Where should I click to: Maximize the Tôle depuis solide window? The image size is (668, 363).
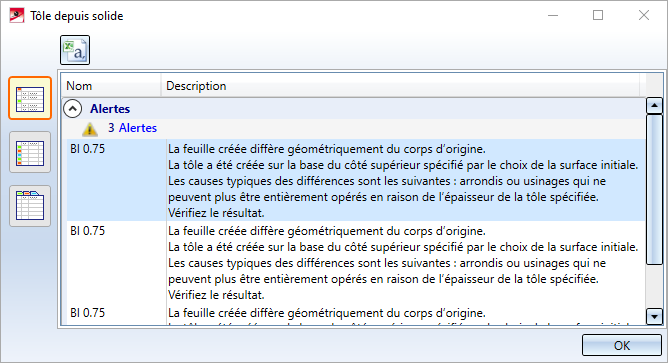(598, 15)
